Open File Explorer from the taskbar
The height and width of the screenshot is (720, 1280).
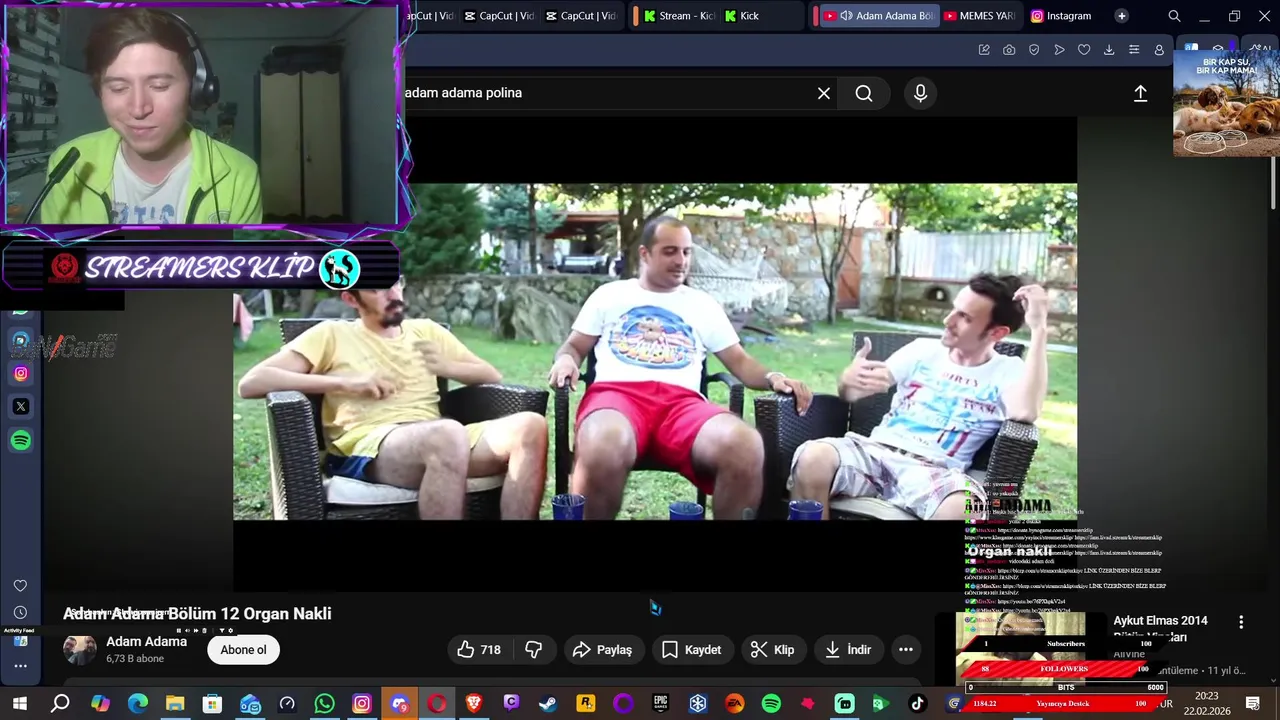[x=175, y=704]
